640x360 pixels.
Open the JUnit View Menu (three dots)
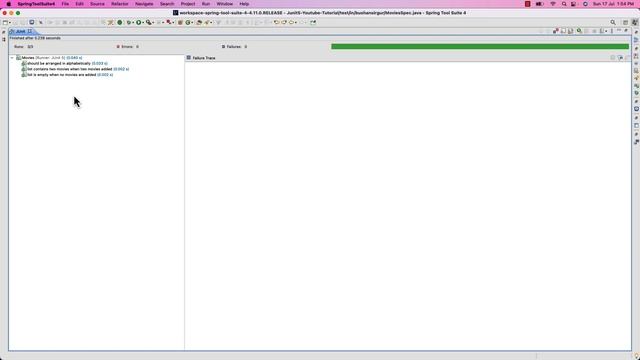611,31
